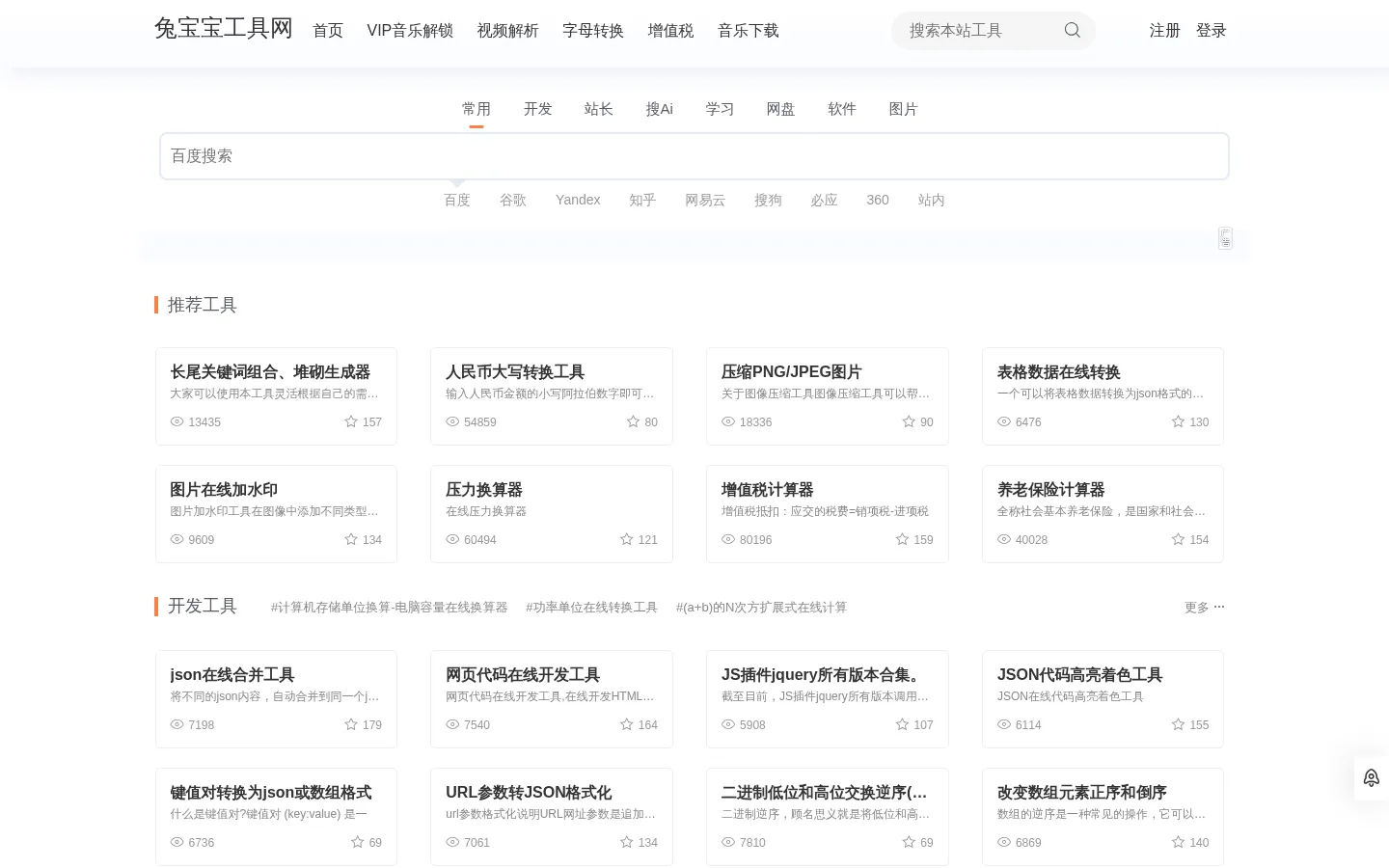
Task: Click the star icon on 压缩PNG/JPEG图片 card
Action: coord(909,421)
